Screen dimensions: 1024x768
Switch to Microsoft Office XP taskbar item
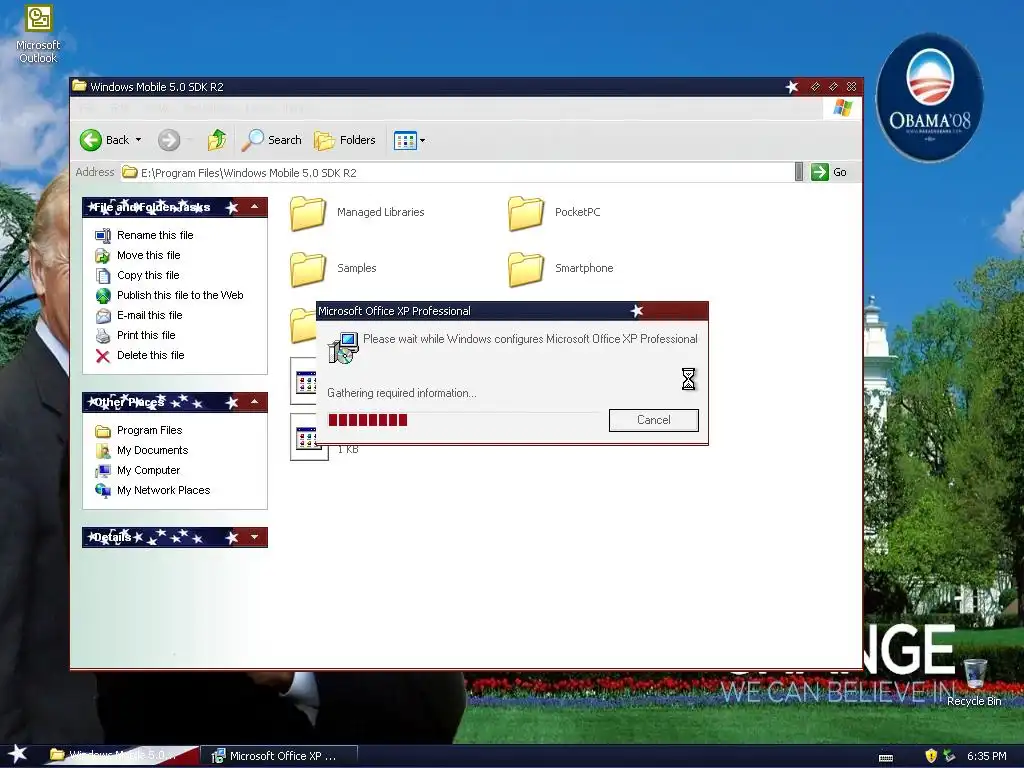277,756
